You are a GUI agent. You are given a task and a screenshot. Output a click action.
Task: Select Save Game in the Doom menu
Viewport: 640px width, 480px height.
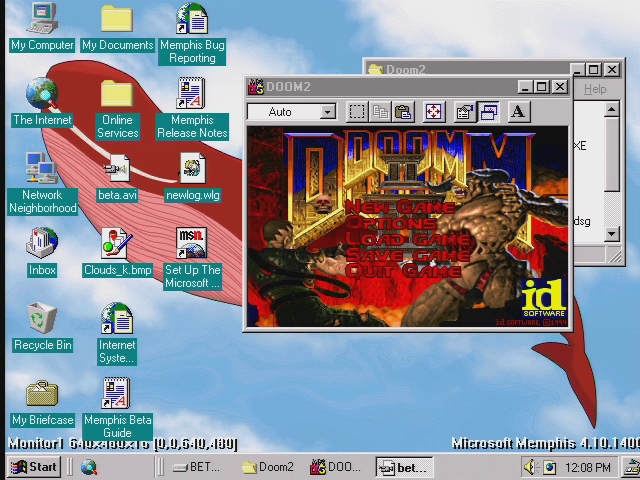coord(408,255)
